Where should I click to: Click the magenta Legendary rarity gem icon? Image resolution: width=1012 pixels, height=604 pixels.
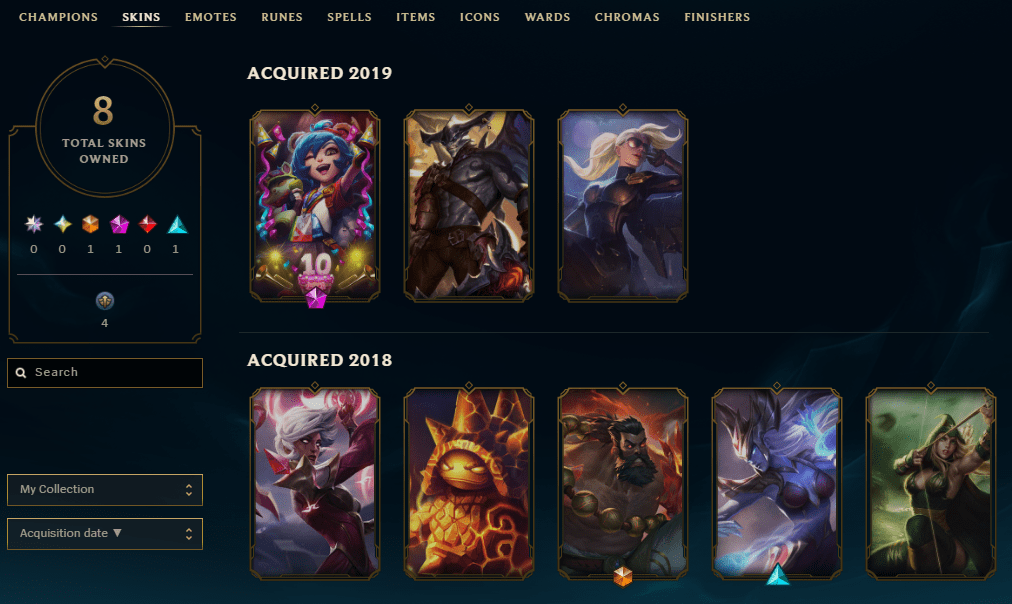coord(119,225)
